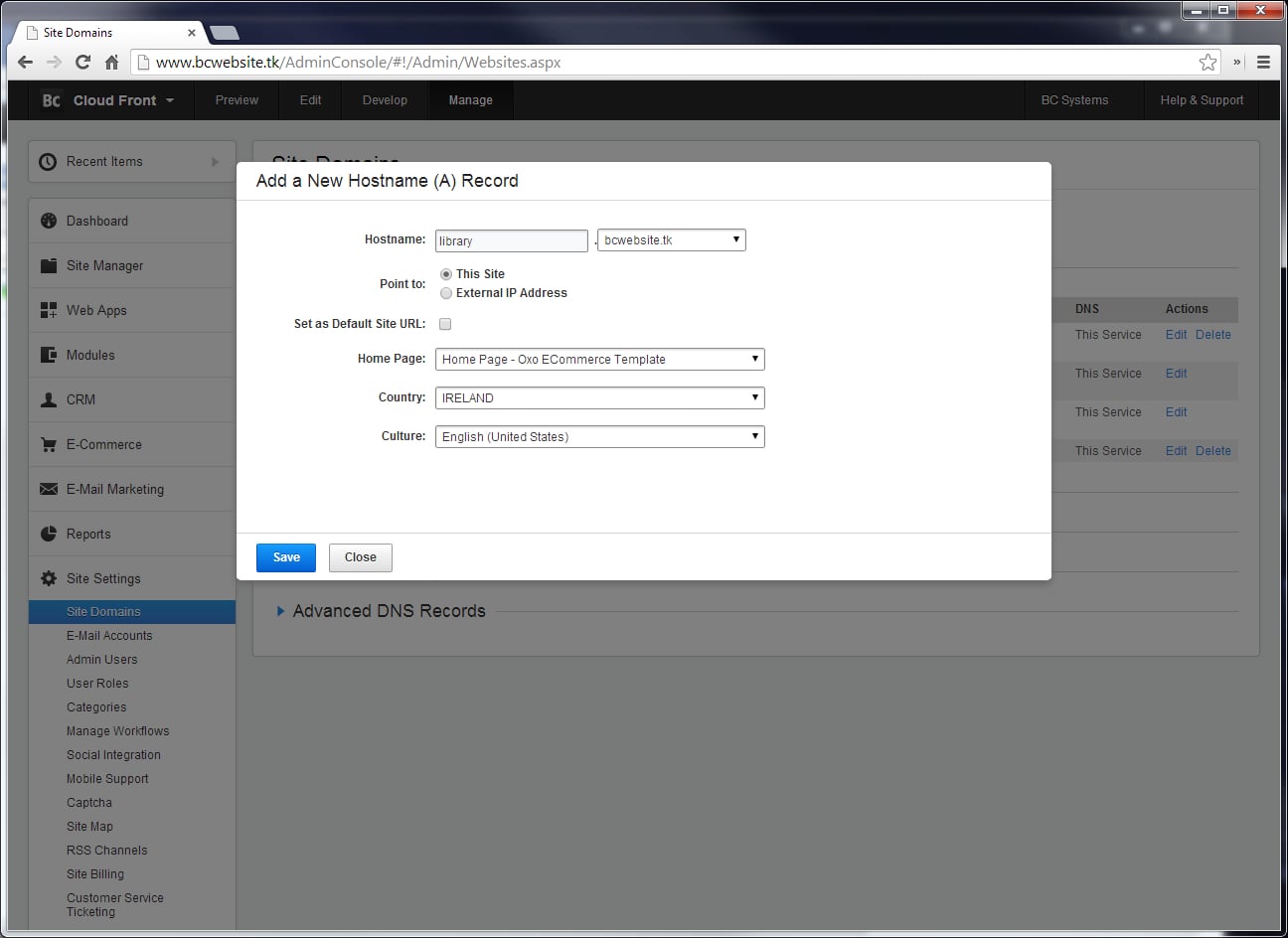Viewport: 1288px width, 938px height.
Task: Click the page icon in the address bar
Action: click(x=144, y=62)
